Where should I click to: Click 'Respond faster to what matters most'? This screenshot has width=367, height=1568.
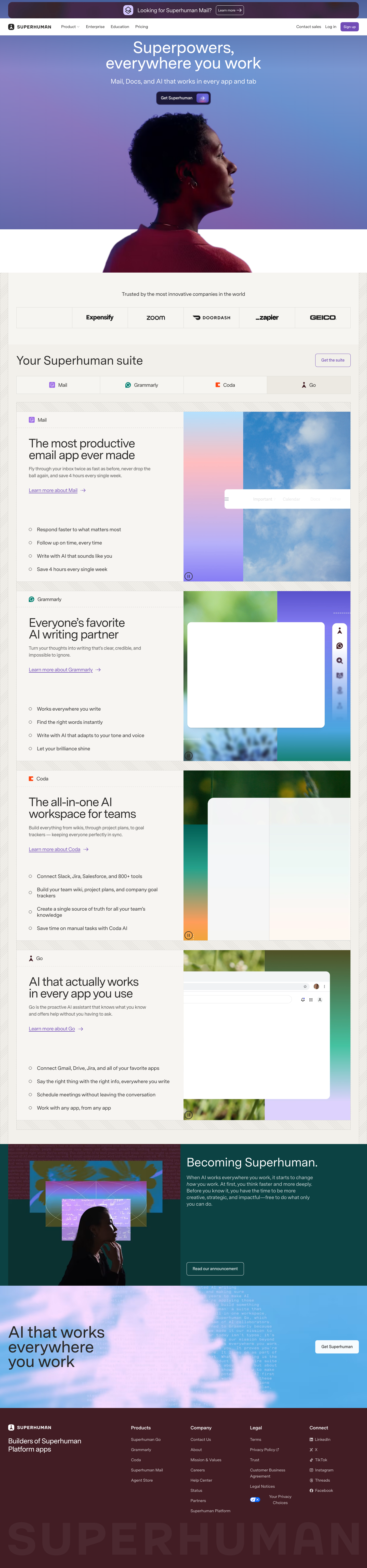coord(79,529)
